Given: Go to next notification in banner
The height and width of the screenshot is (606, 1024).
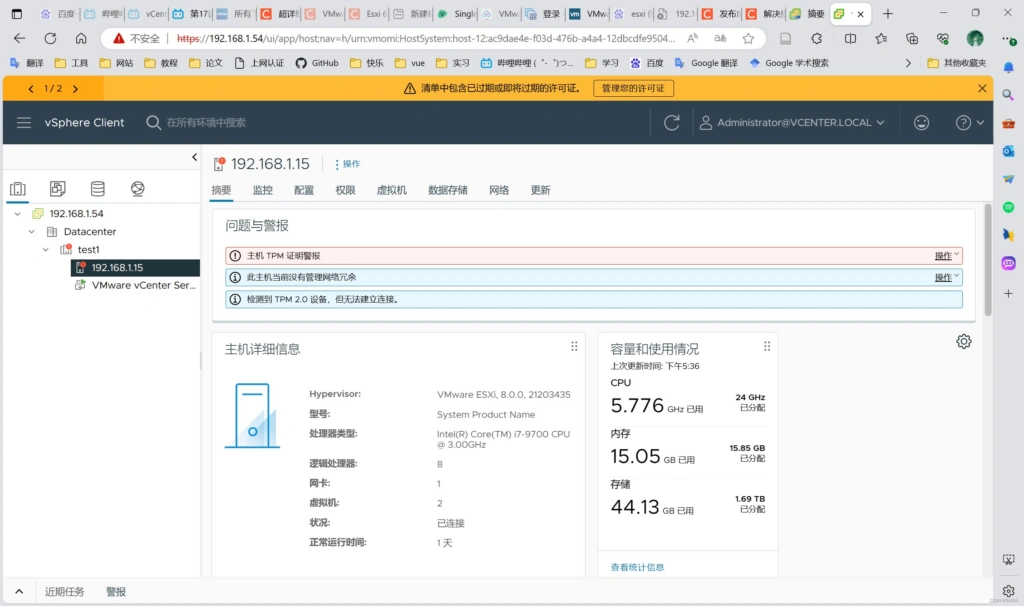Looking at the screenshot, I should (75, 88).
